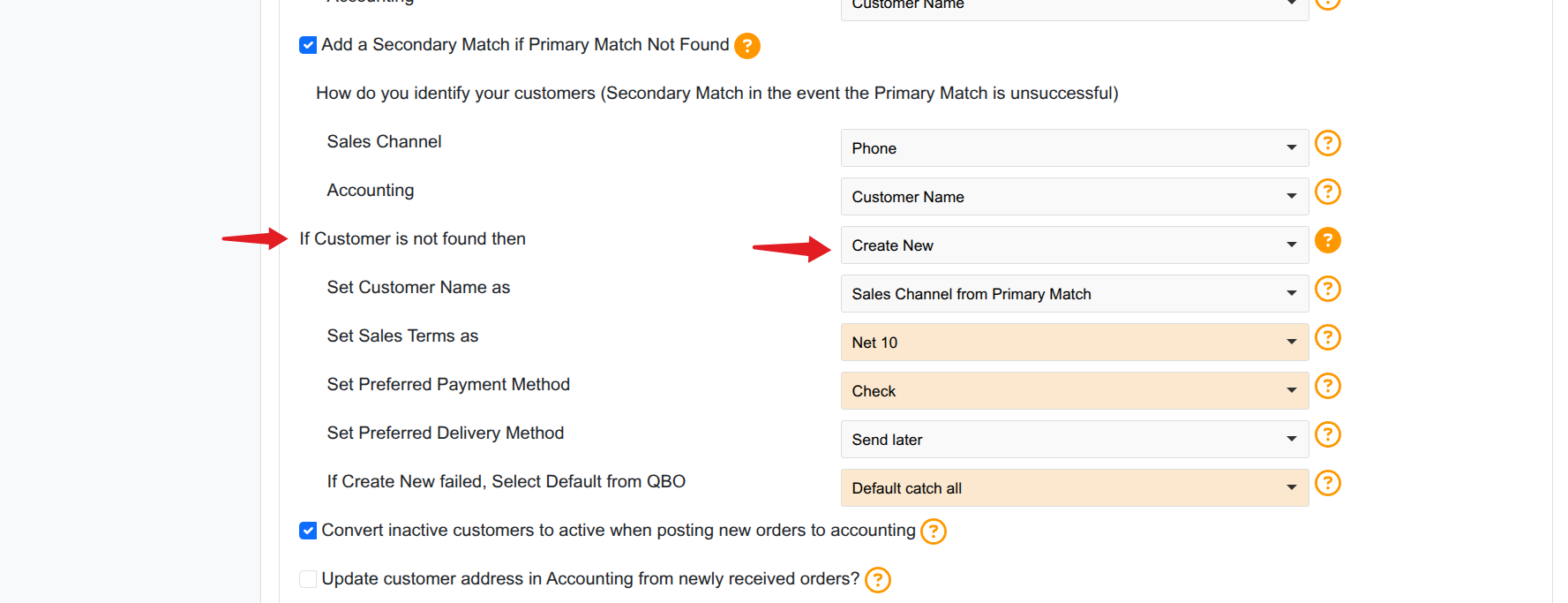This screenshot has width=1568, height=603.
Task: Click help icon beside Secondary Match checkbox
Action: point(747,46)
